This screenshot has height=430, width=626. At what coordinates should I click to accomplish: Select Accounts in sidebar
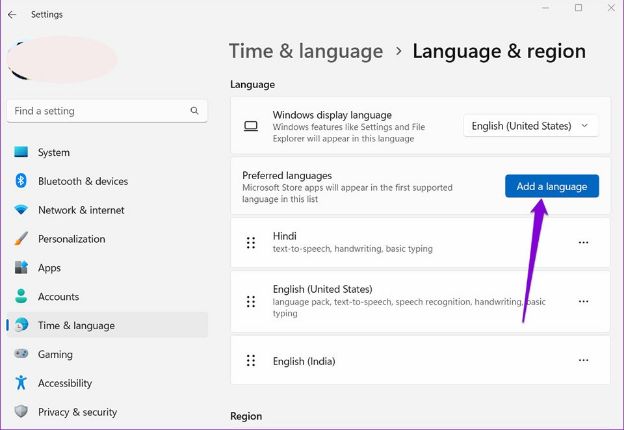(x=107, y=296)
